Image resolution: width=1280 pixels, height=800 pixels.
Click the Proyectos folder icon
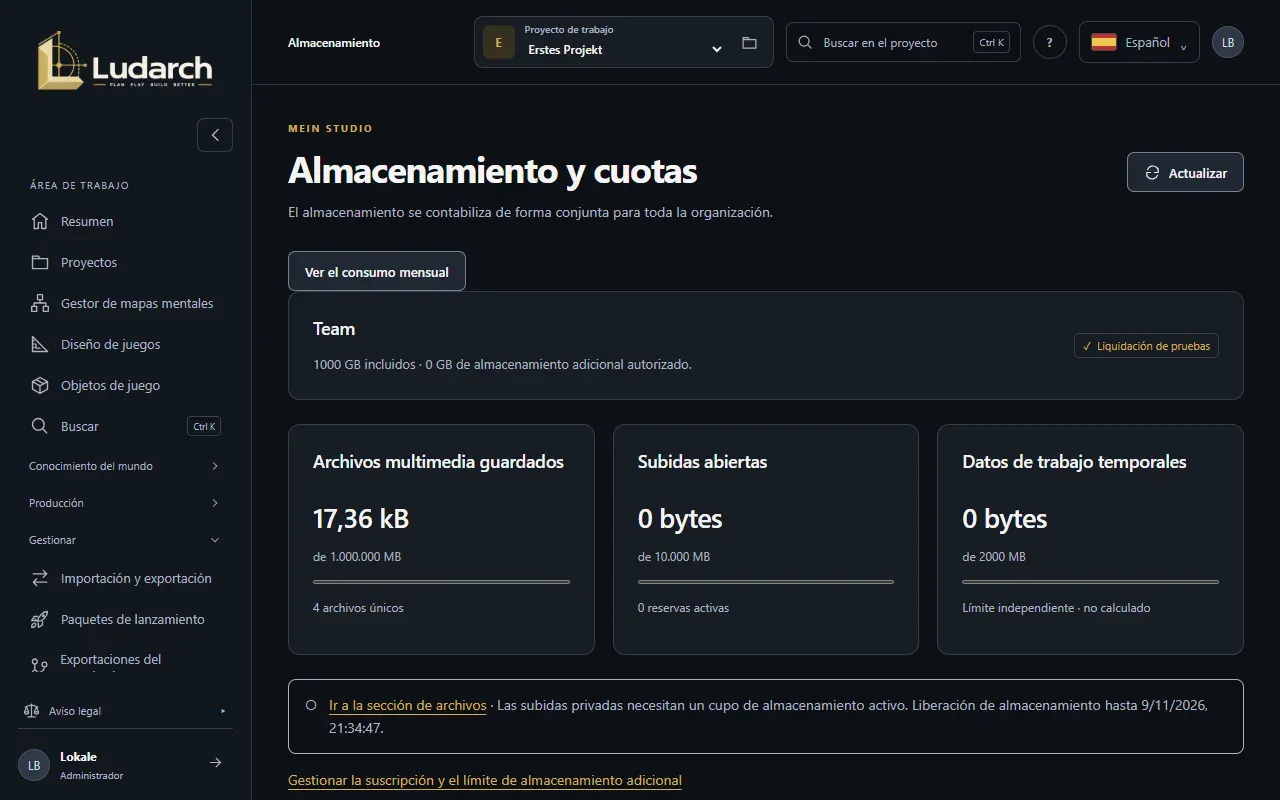pos(40,262)
